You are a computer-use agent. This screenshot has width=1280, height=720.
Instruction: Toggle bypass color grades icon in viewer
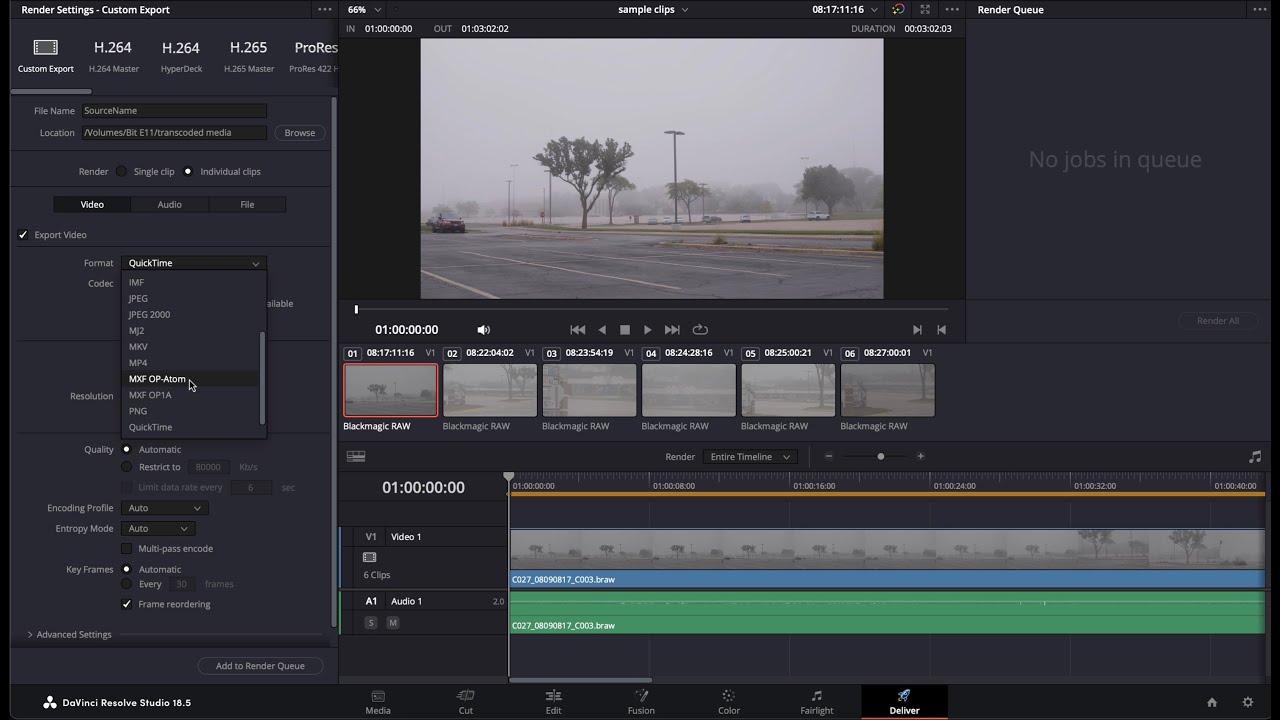coord(898,9)
